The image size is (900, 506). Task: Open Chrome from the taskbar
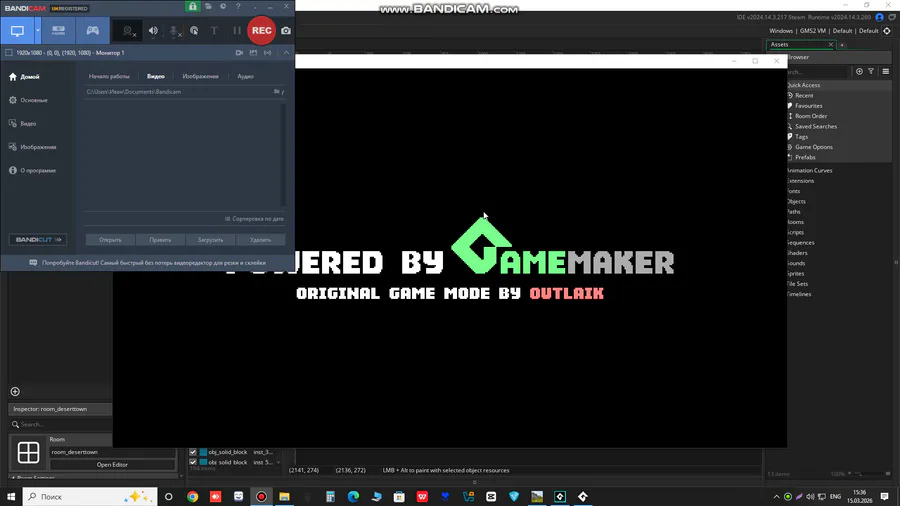pos(192,497)
